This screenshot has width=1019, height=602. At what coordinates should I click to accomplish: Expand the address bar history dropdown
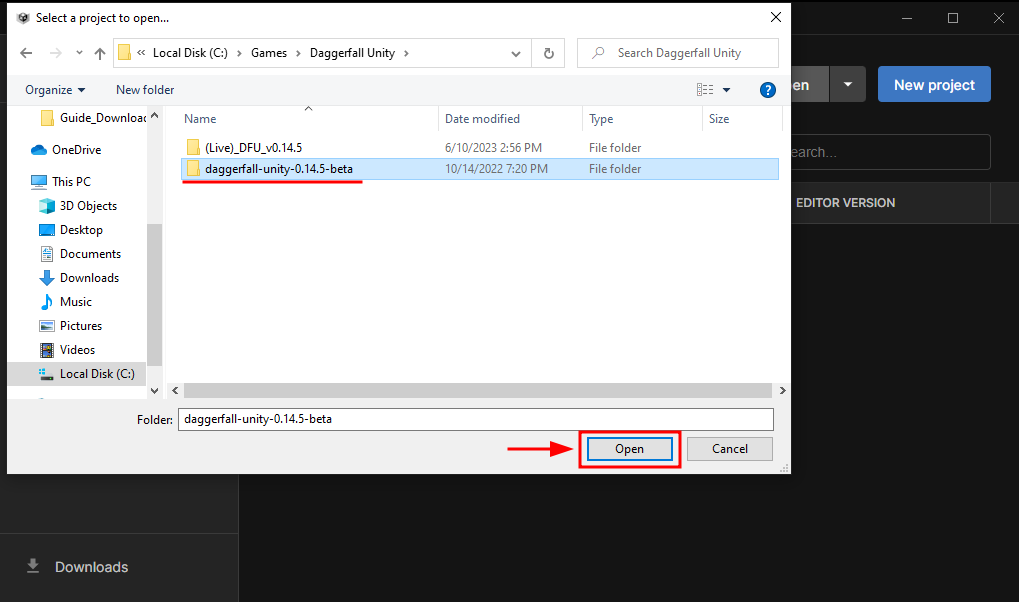pos(516,53)
